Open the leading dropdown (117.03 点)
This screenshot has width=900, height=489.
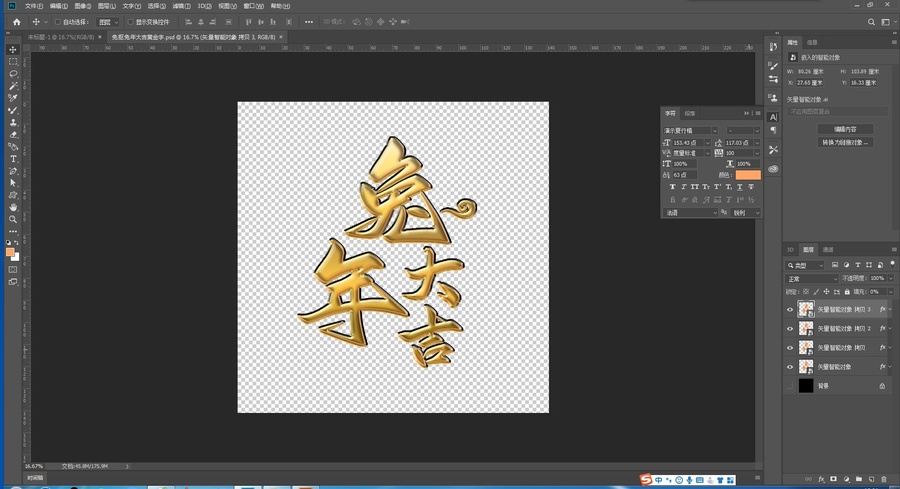point(757,143)
